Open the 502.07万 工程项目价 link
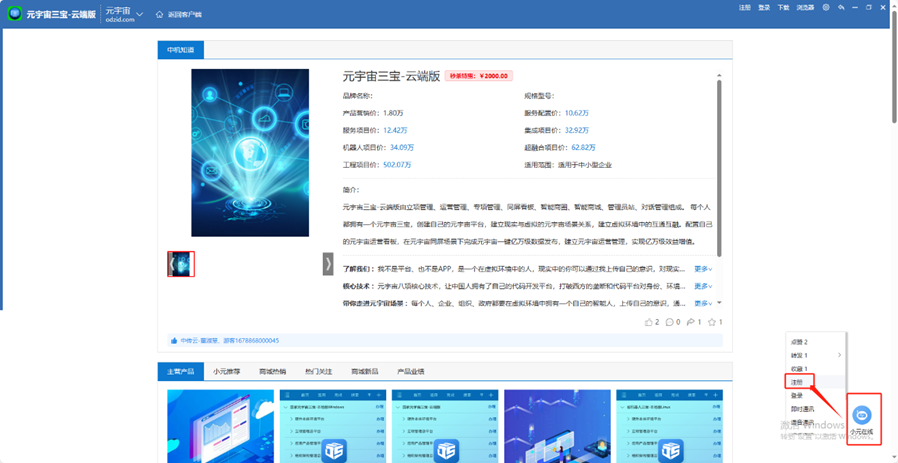This screenshot has width=898, height=463. (x=397, y=164)
